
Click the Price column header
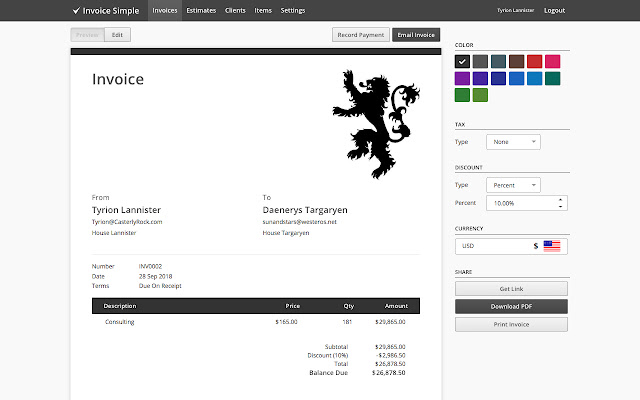(292, 306)
